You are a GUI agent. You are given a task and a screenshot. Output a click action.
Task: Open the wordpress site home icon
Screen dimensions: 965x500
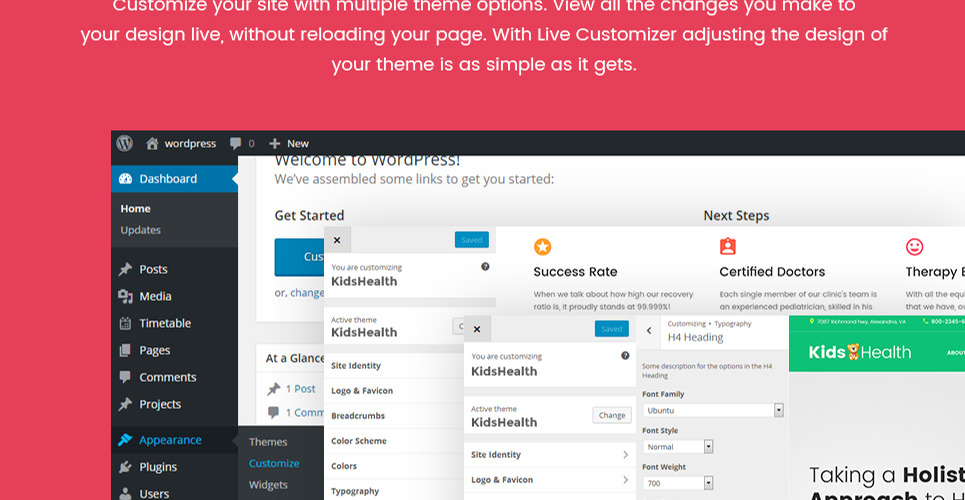[x=152, y=143]
